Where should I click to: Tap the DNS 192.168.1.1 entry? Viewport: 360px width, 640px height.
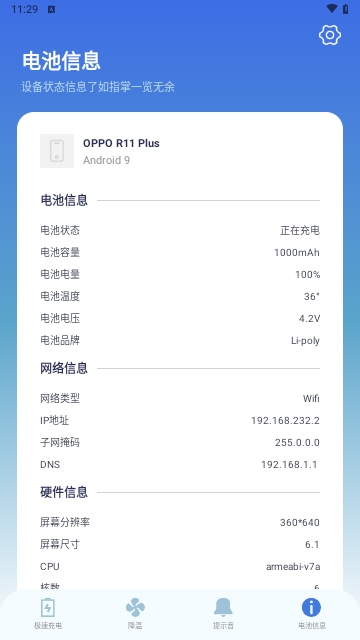pyautogui.click(x=180, y=464)
